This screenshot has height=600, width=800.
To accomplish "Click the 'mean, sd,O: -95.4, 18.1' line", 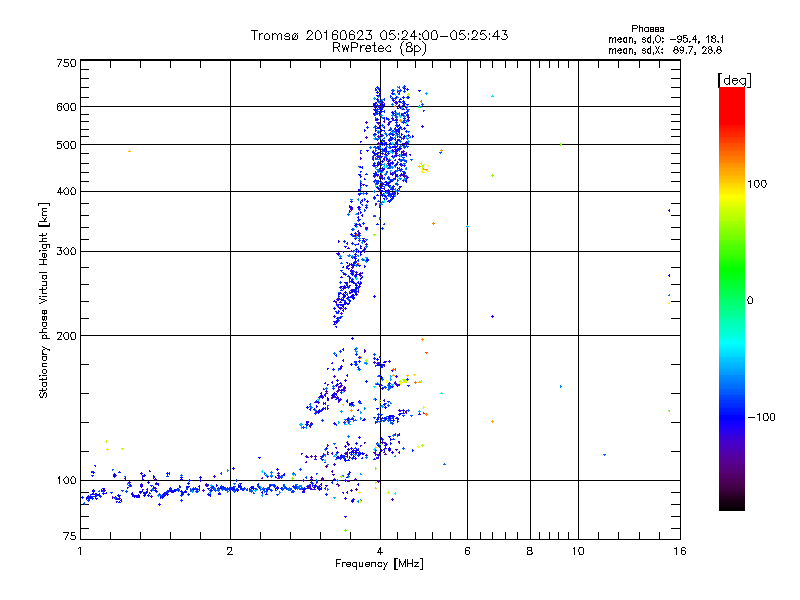I will [x=666, y=39].
